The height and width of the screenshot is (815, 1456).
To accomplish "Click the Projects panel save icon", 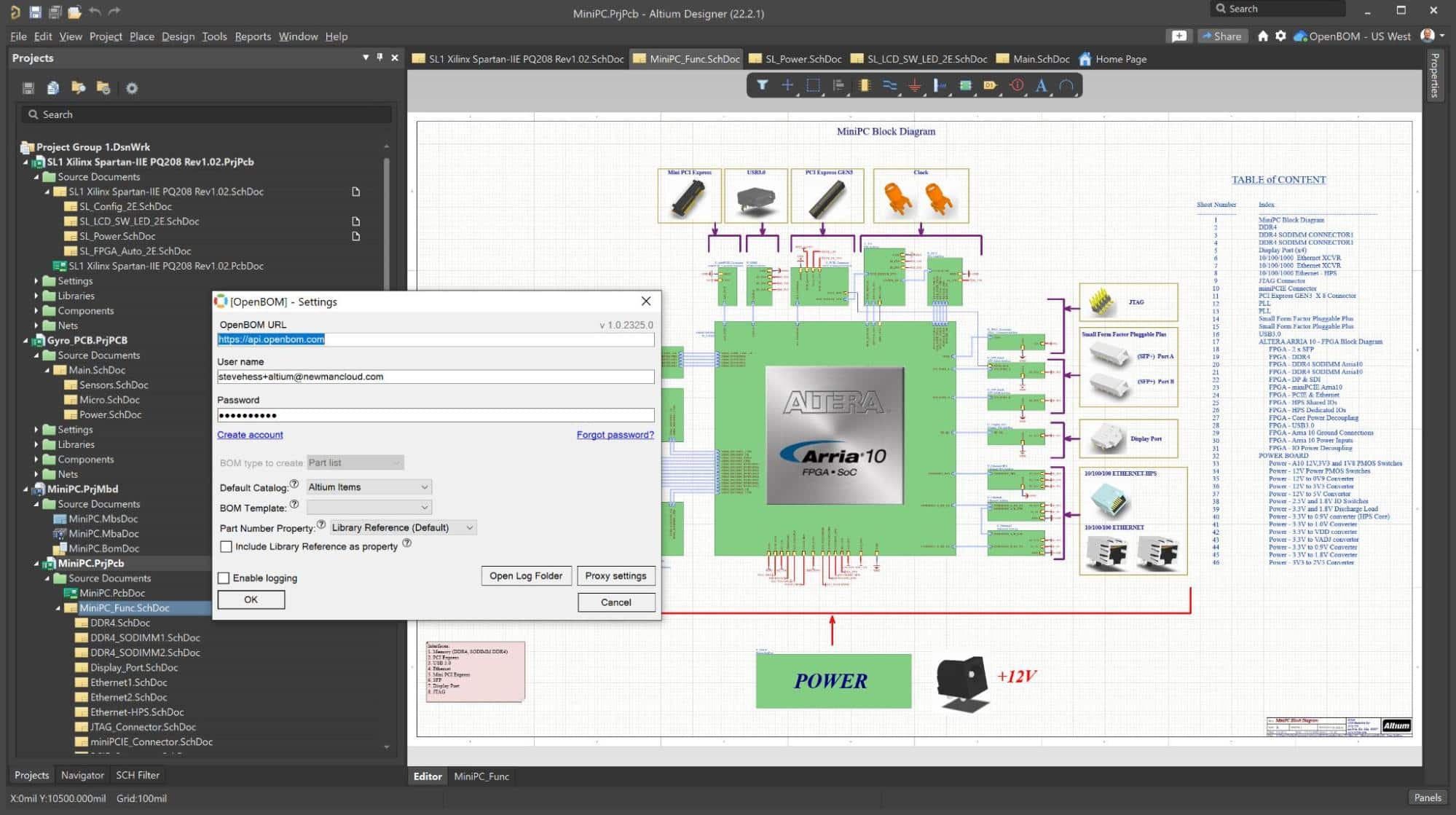I will point(28,88).
